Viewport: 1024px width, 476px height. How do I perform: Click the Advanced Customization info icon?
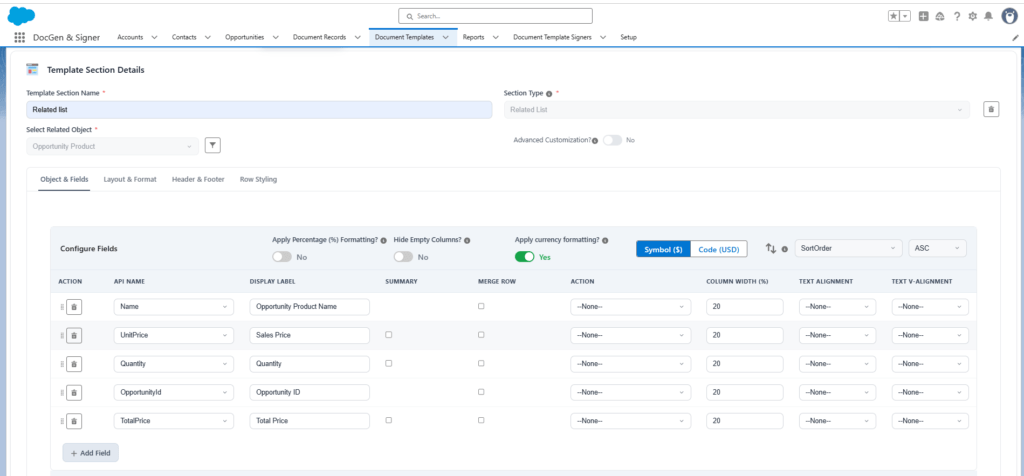coord(595,140)
